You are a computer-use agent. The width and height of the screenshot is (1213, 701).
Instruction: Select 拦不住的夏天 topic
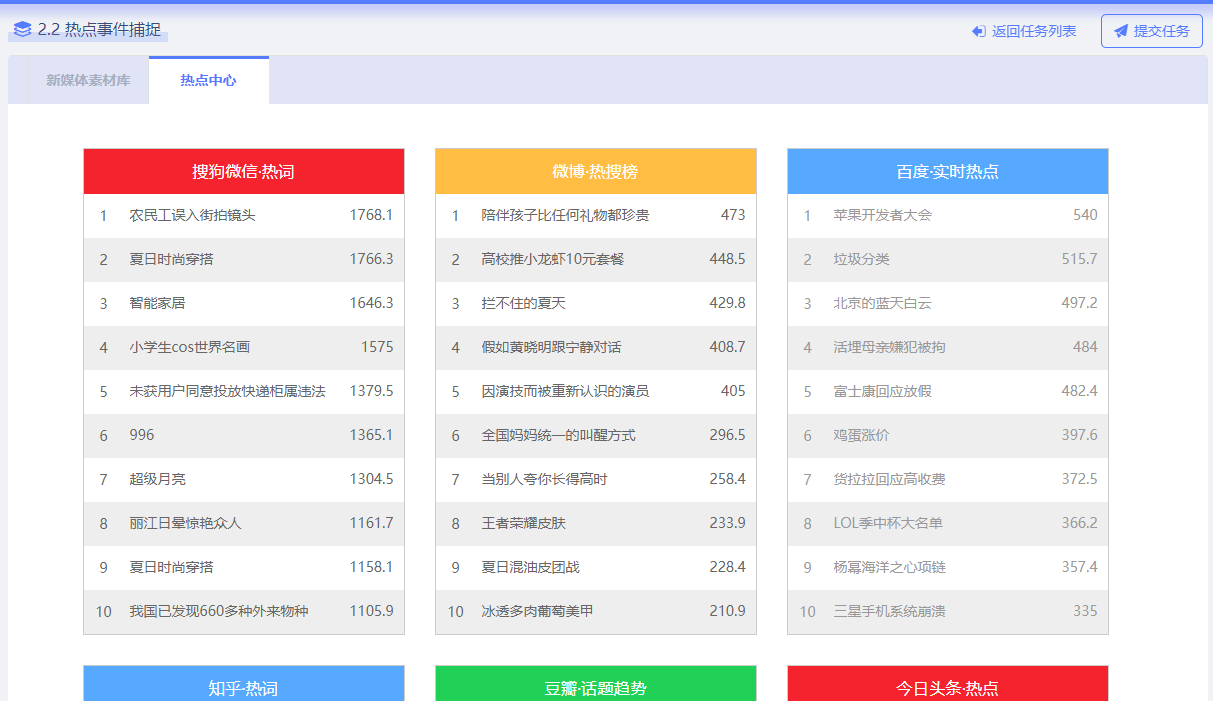[523, 303]
